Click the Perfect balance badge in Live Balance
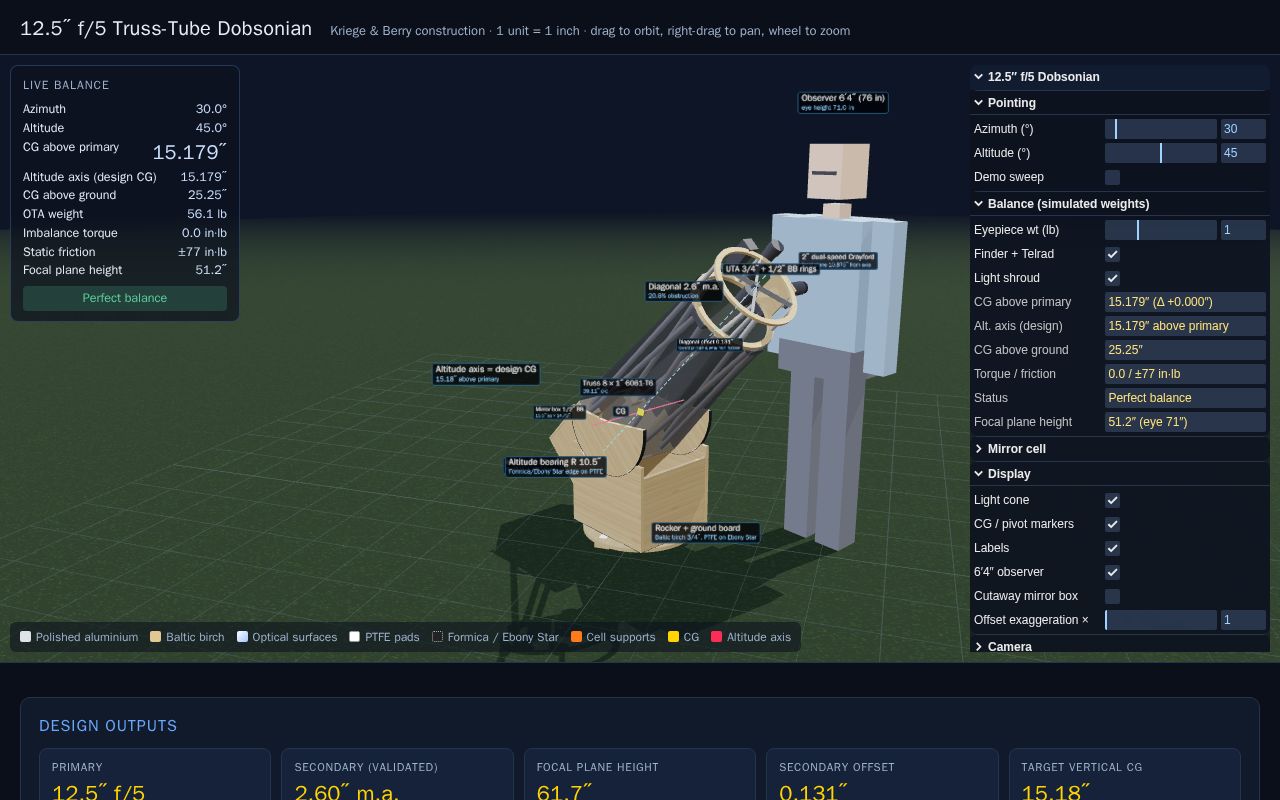1280x800 pixels. coord(125,298)
